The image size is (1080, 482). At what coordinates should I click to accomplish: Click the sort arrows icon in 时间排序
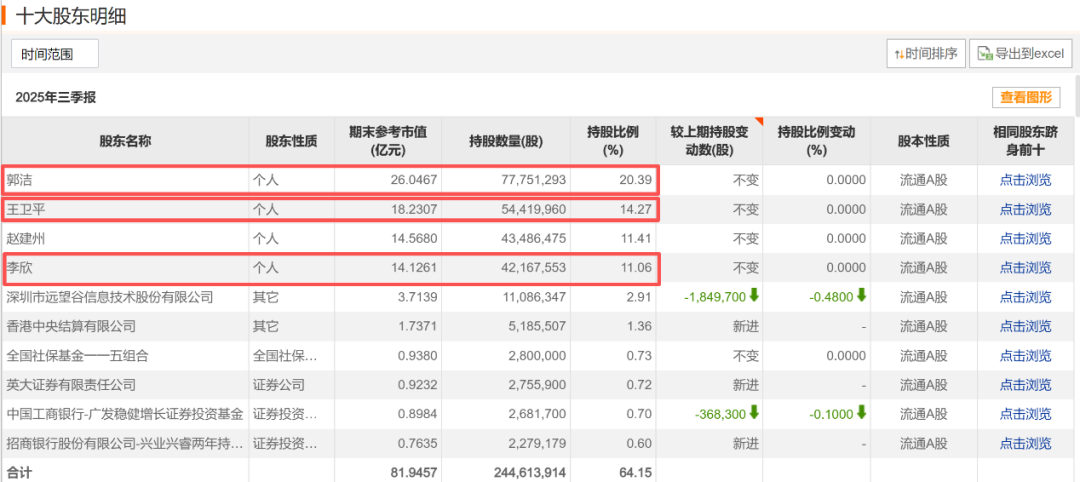coord(900,54)
